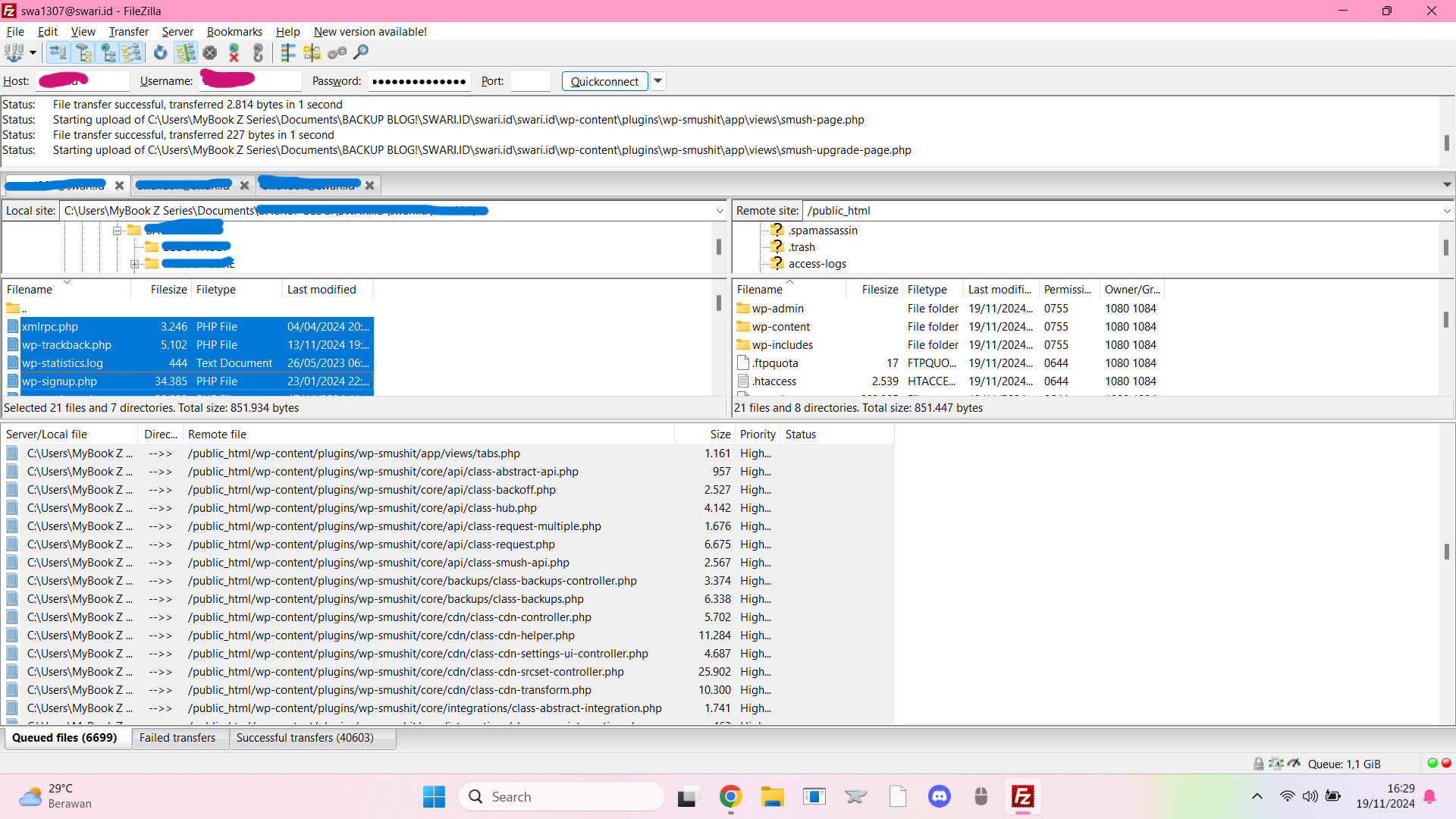Focus the Port input field
Screen dimensions: 1456x819
click(531, 82)
